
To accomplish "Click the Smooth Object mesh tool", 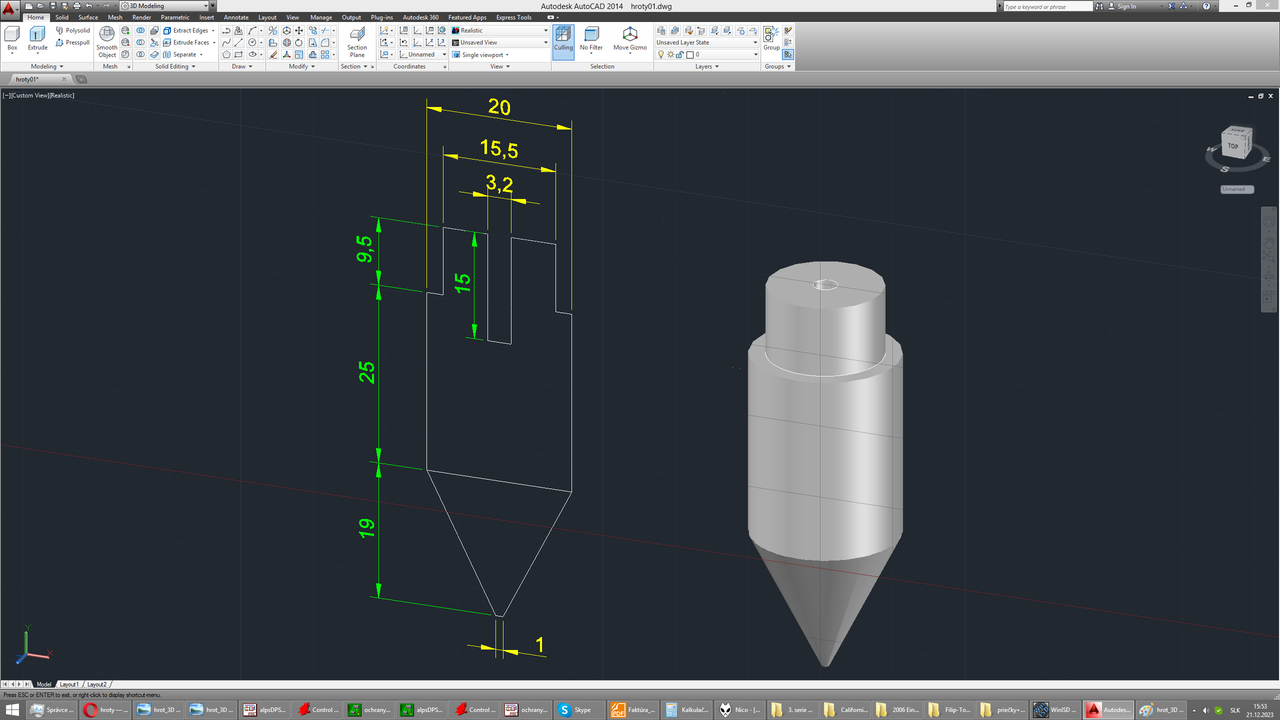I will [x=107, y=41].
